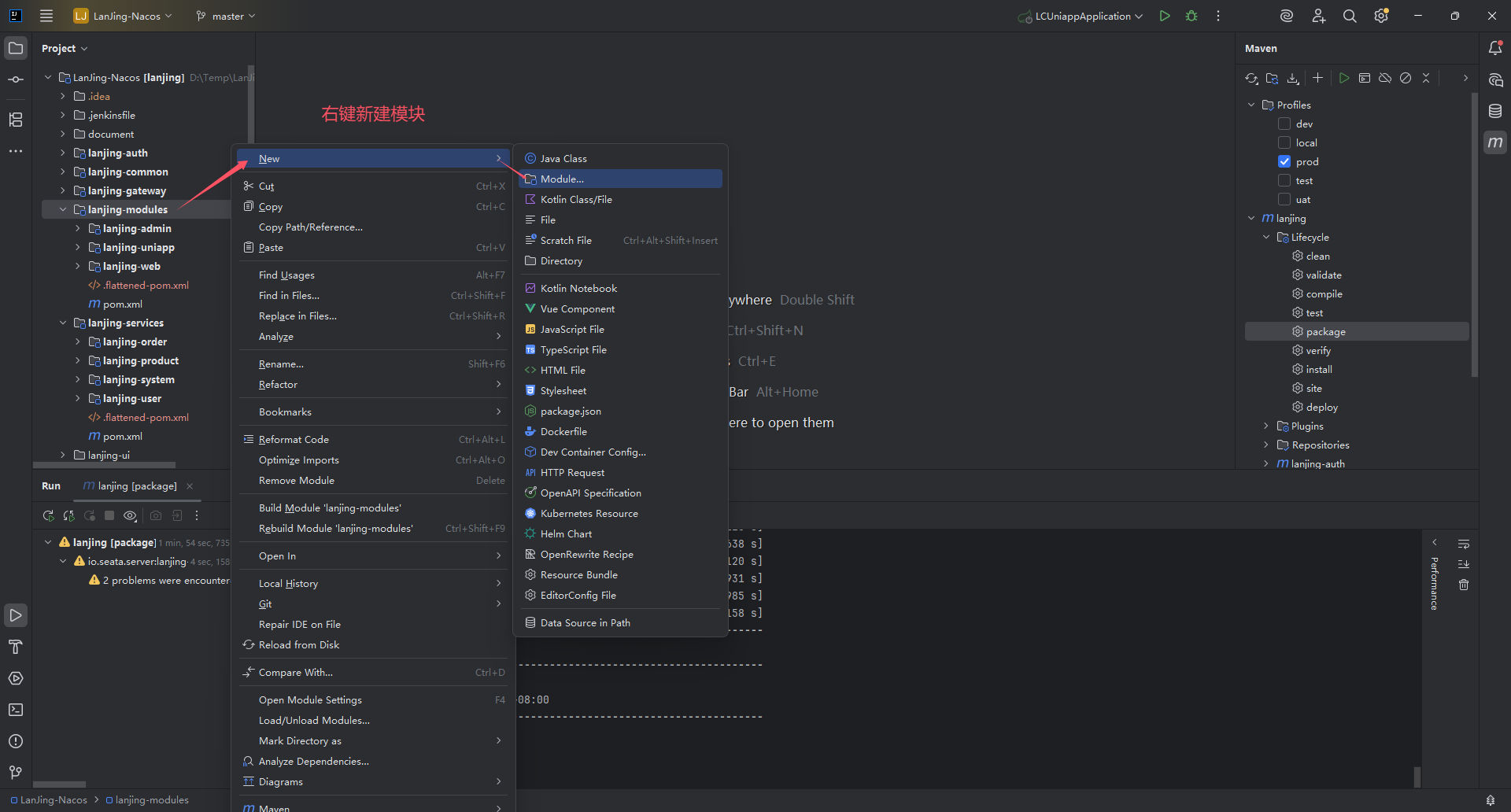Choose Module... from the New submenu
The height and width of the screenshot is (812, 1511).
[x=620, y=179]
